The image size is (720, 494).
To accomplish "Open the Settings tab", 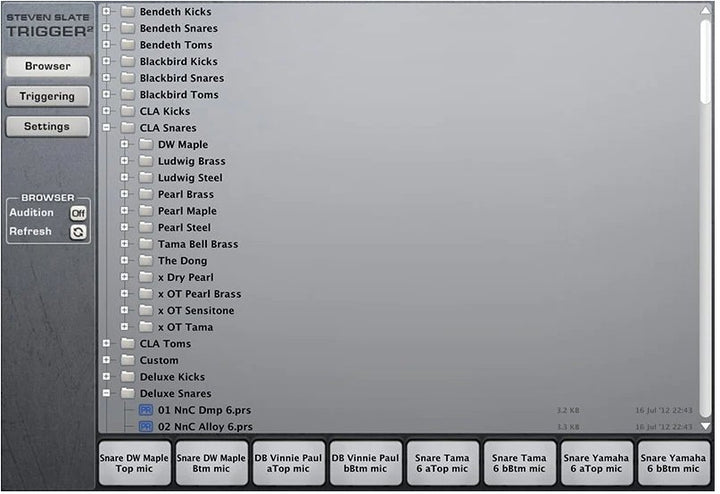I will pyautogui.click(x=47, y=127).
